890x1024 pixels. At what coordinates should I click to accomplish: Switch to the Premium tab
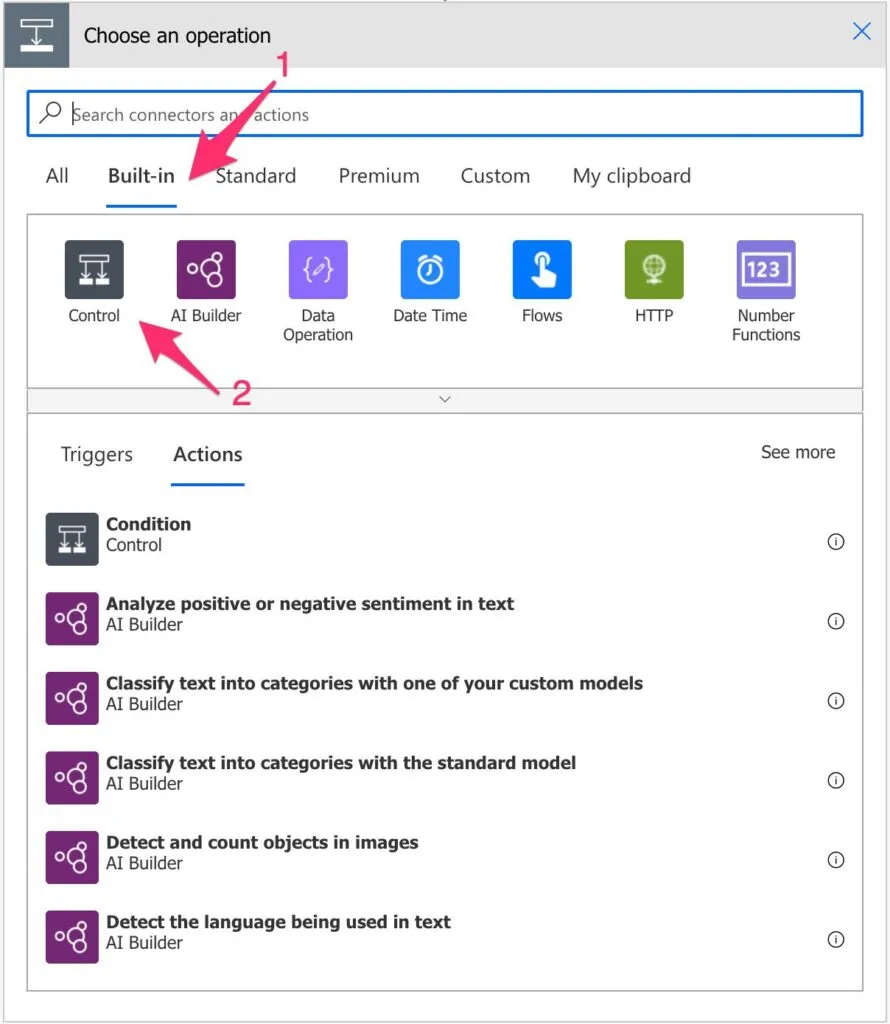click(x=379, y=176)
